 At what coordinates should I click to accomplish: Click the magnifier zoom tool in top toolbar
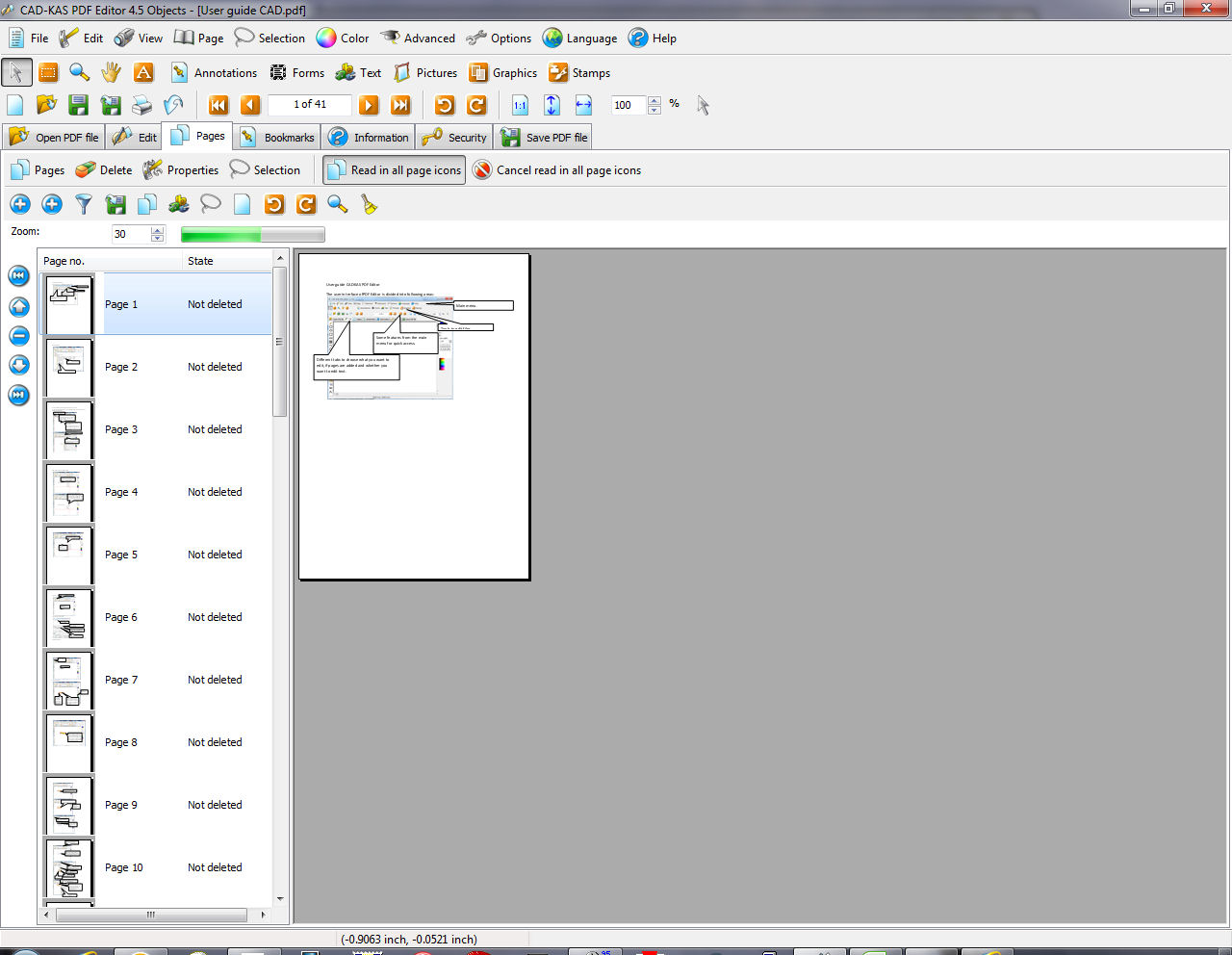click(x=80, y=72)
